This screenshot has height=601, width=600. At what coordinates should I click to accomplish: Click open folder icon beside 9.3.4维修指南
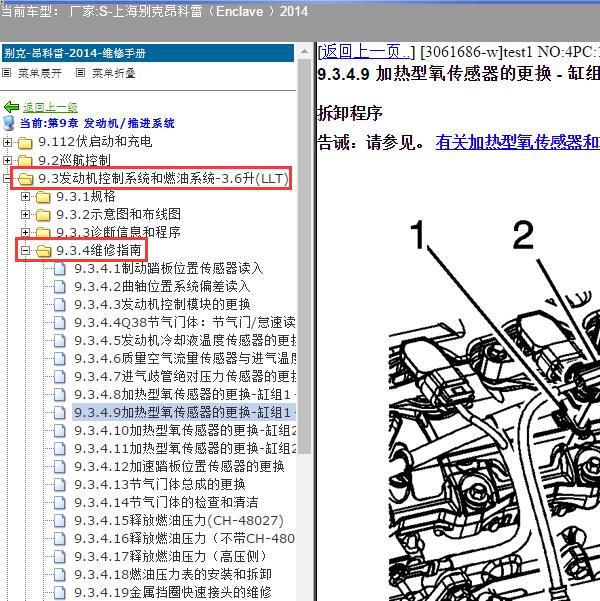(x=43, y=251)
